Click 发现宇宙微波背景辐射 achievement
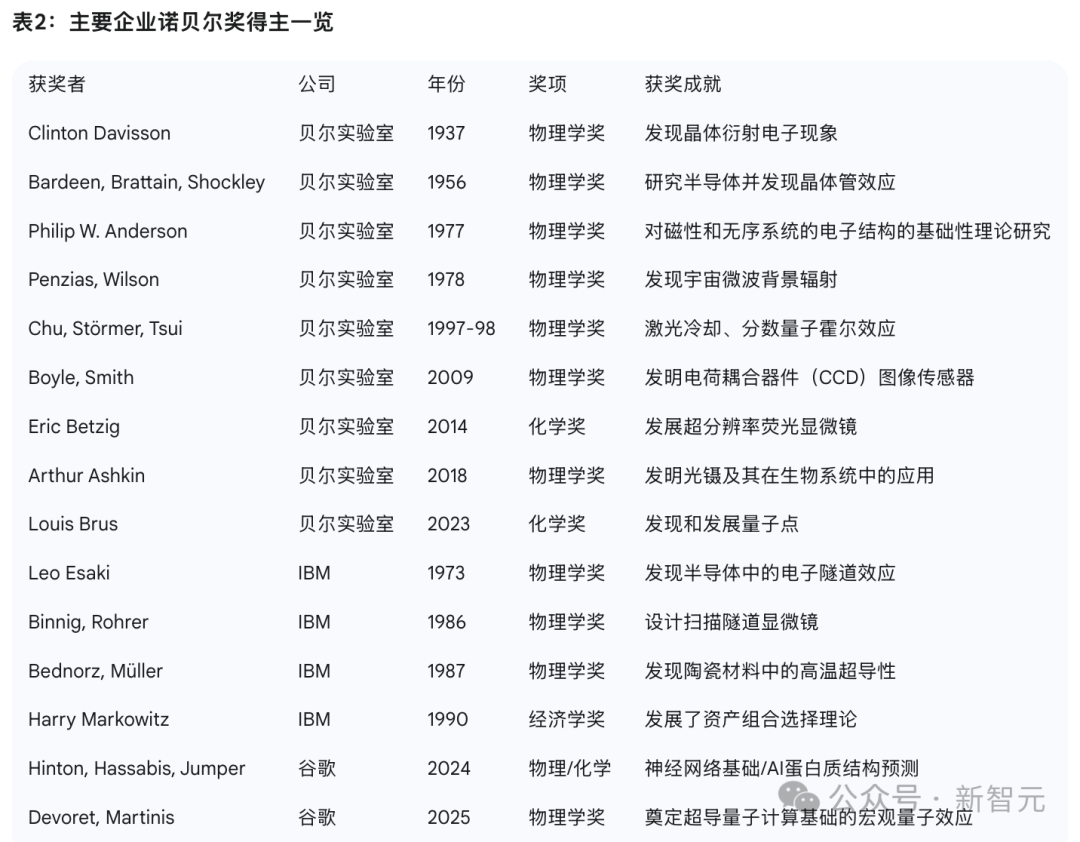The width and height of the screenshot is (1080, 842). pyautogui.click(x=741, y=280)
